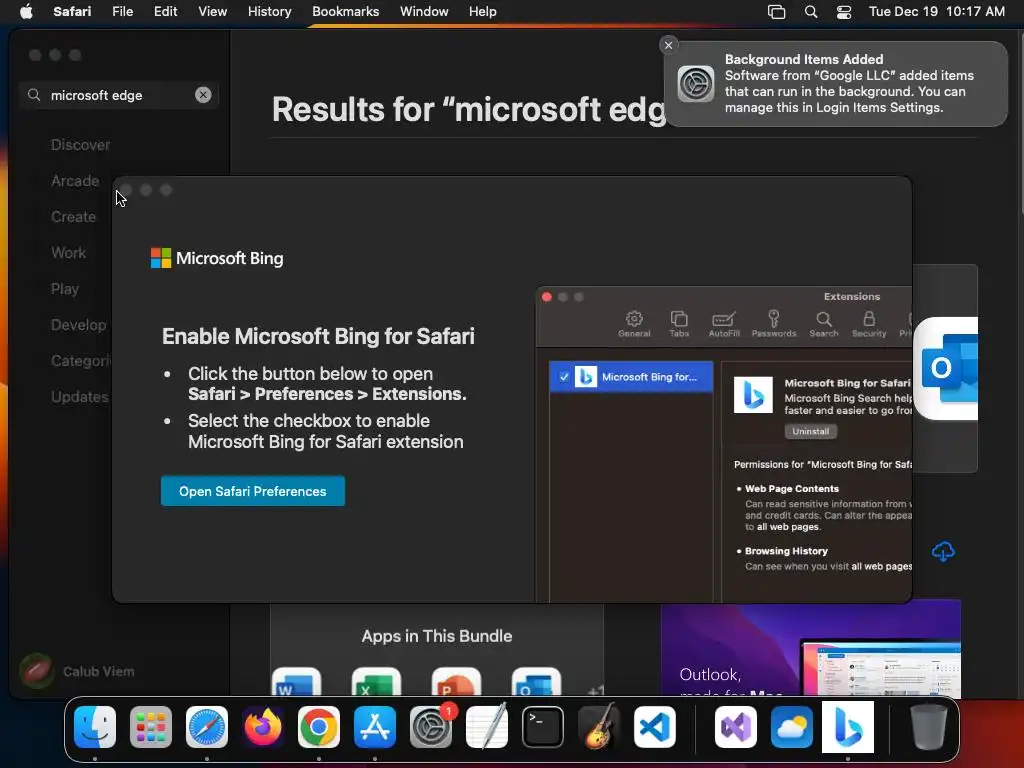Open Finder from the dock
This screenshot has width=1024, height=768.
(x=95, y=727)
